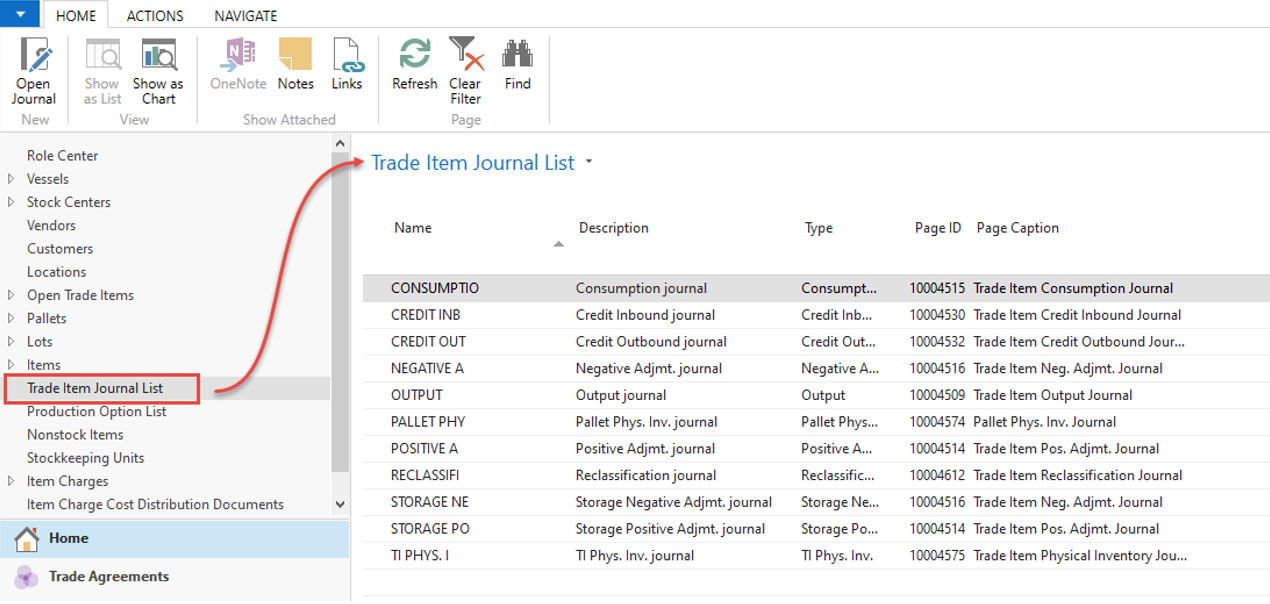The image size is (1270, 604).
Task: Select Production Option List in navigation pane
Action: tap(97, 411)
